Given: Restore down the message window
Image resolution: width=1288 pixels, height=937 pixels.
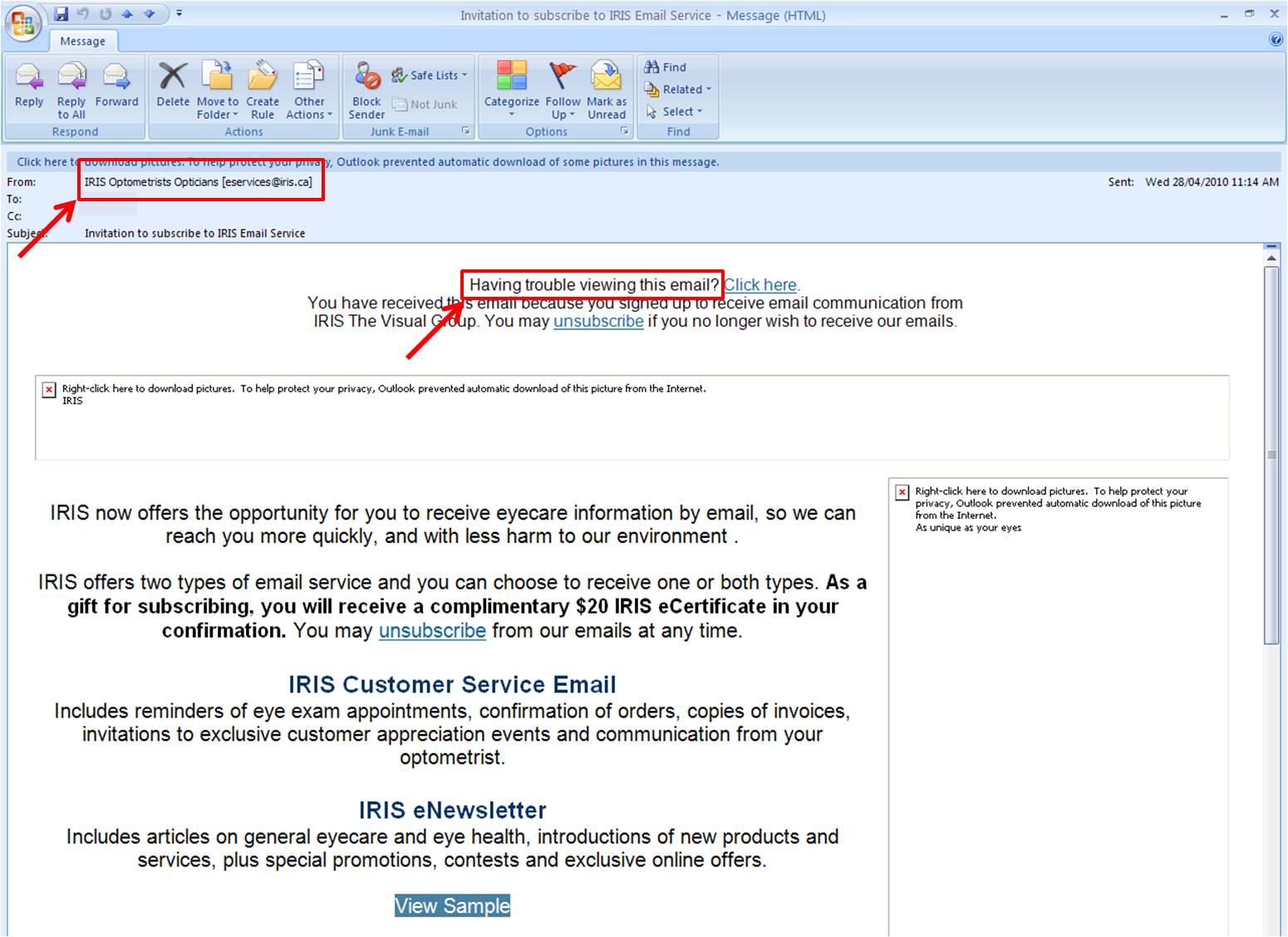Looking at the screenshot, I should (x=1249, y=14).
